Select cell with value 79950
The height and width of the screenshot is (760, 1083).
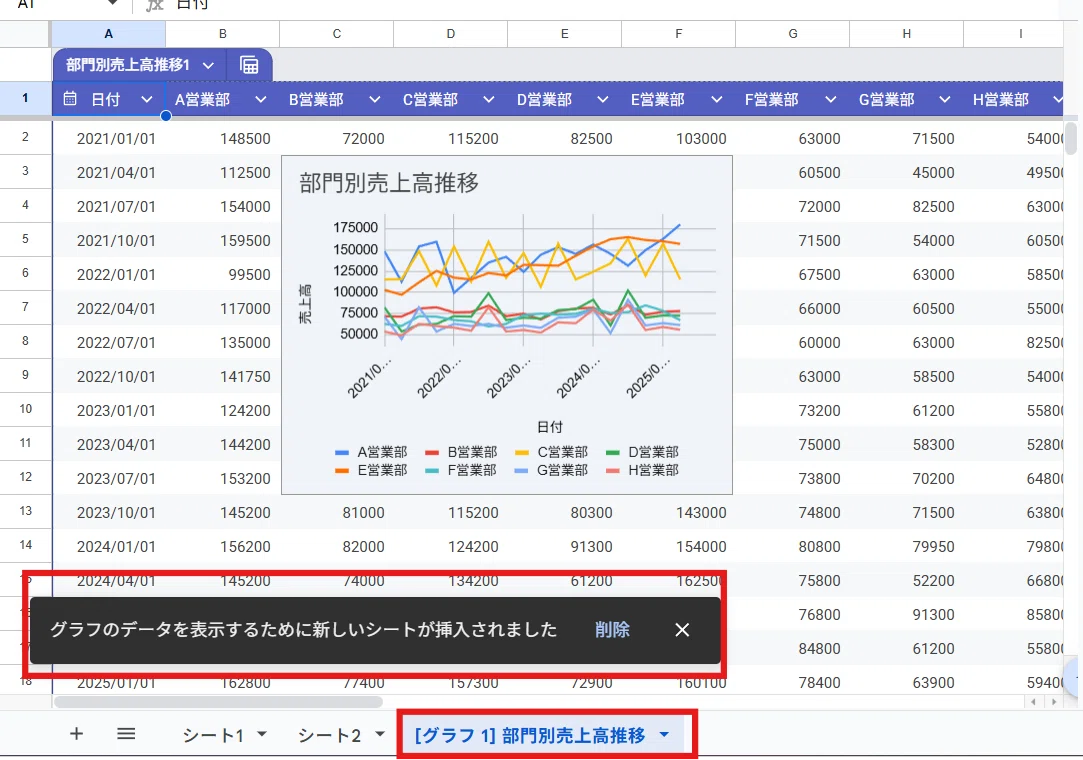click(907, 547)
